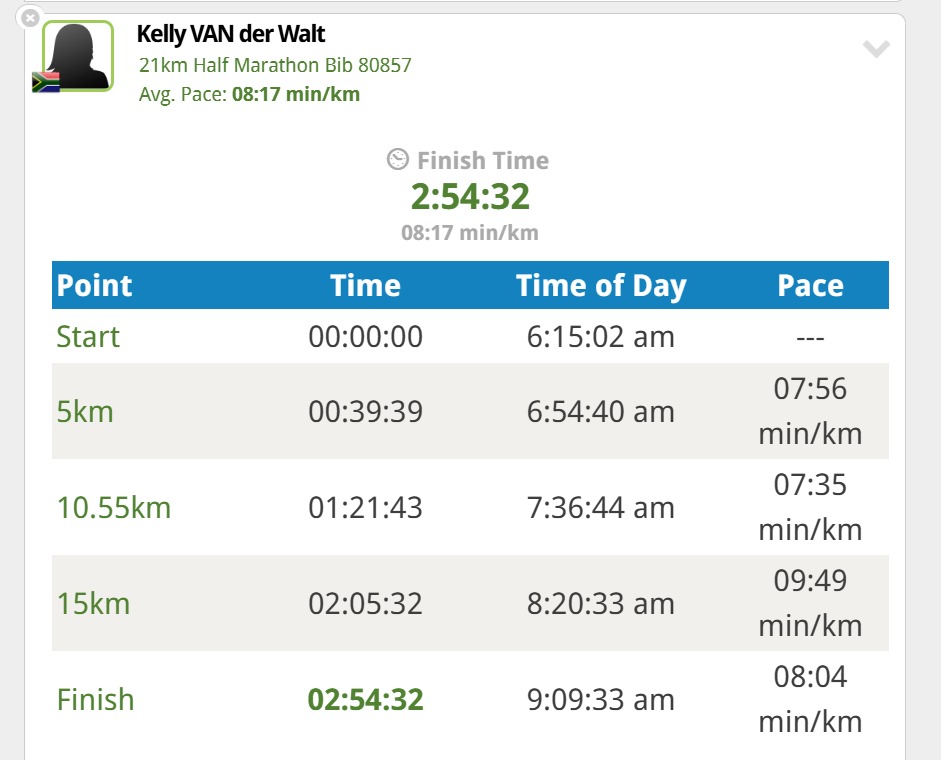The width and height of the screenshot is (941, 760).
Task: Click the large 2:54:32 finish time
Action: (470, 196)
